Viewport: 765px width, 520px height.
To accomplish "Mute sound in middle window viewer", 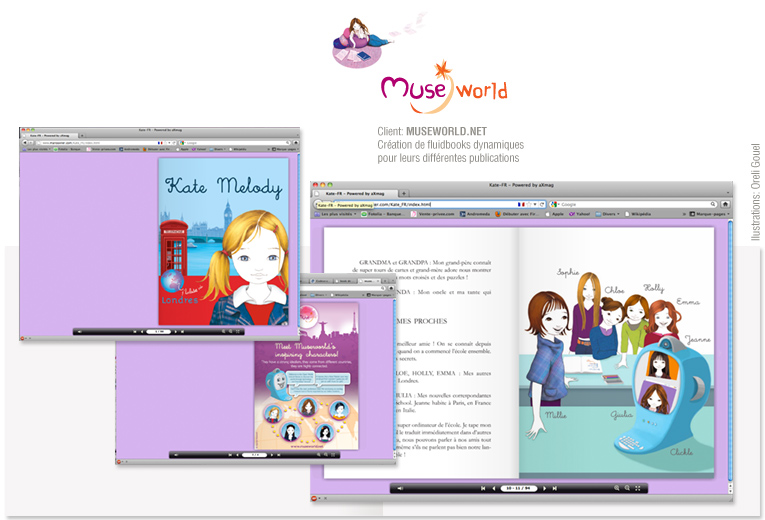I will pos(176,455).
